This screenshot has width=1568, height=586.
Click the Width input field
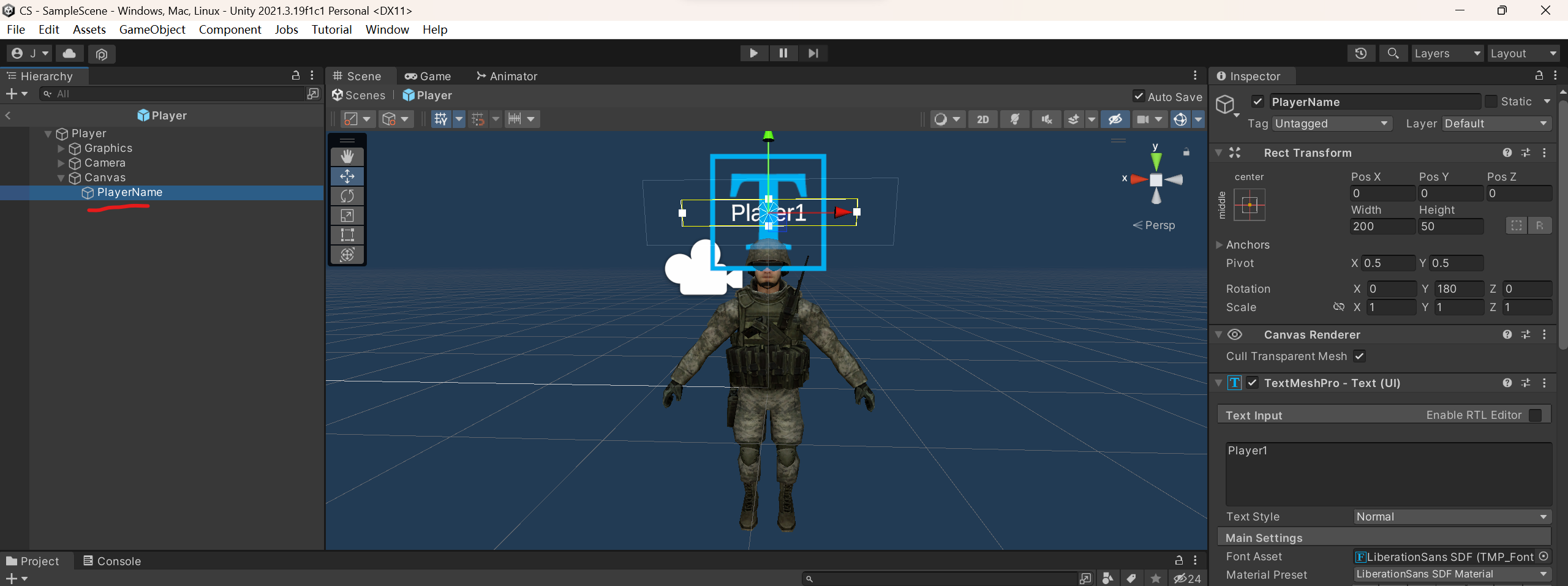click(1382, 227)
